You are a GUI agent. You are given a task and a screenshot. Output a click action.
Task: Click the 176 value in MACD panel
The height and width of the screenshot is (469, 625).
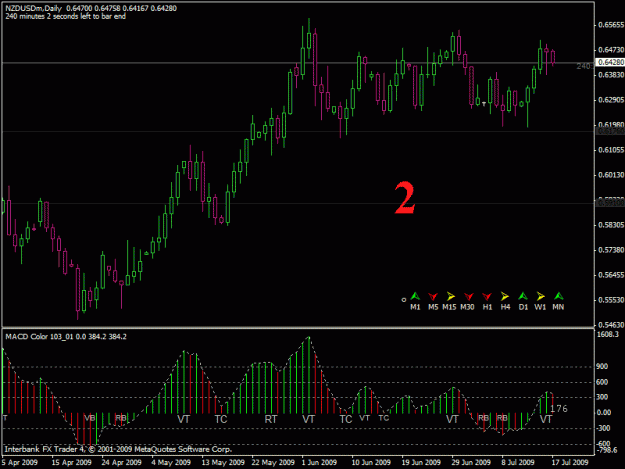[x=558, y=408]
